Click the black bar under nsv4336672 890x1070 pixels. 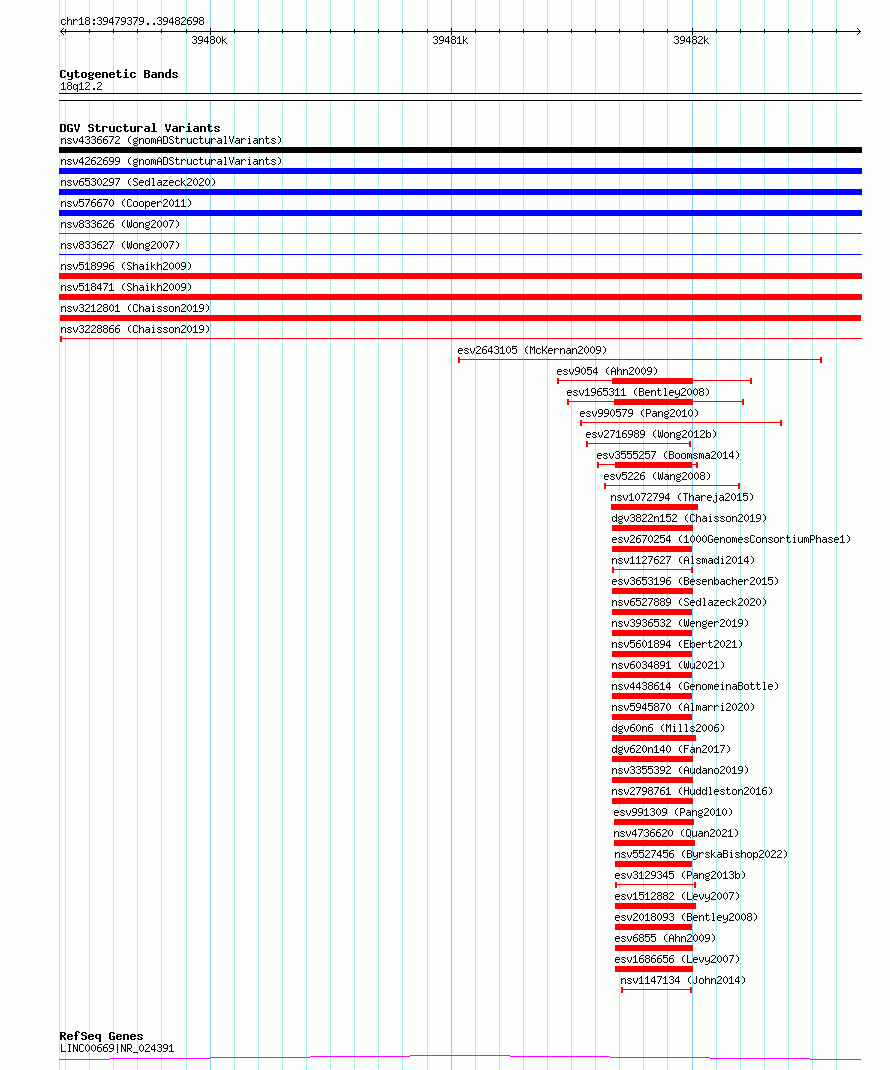[x=461, y=150]
